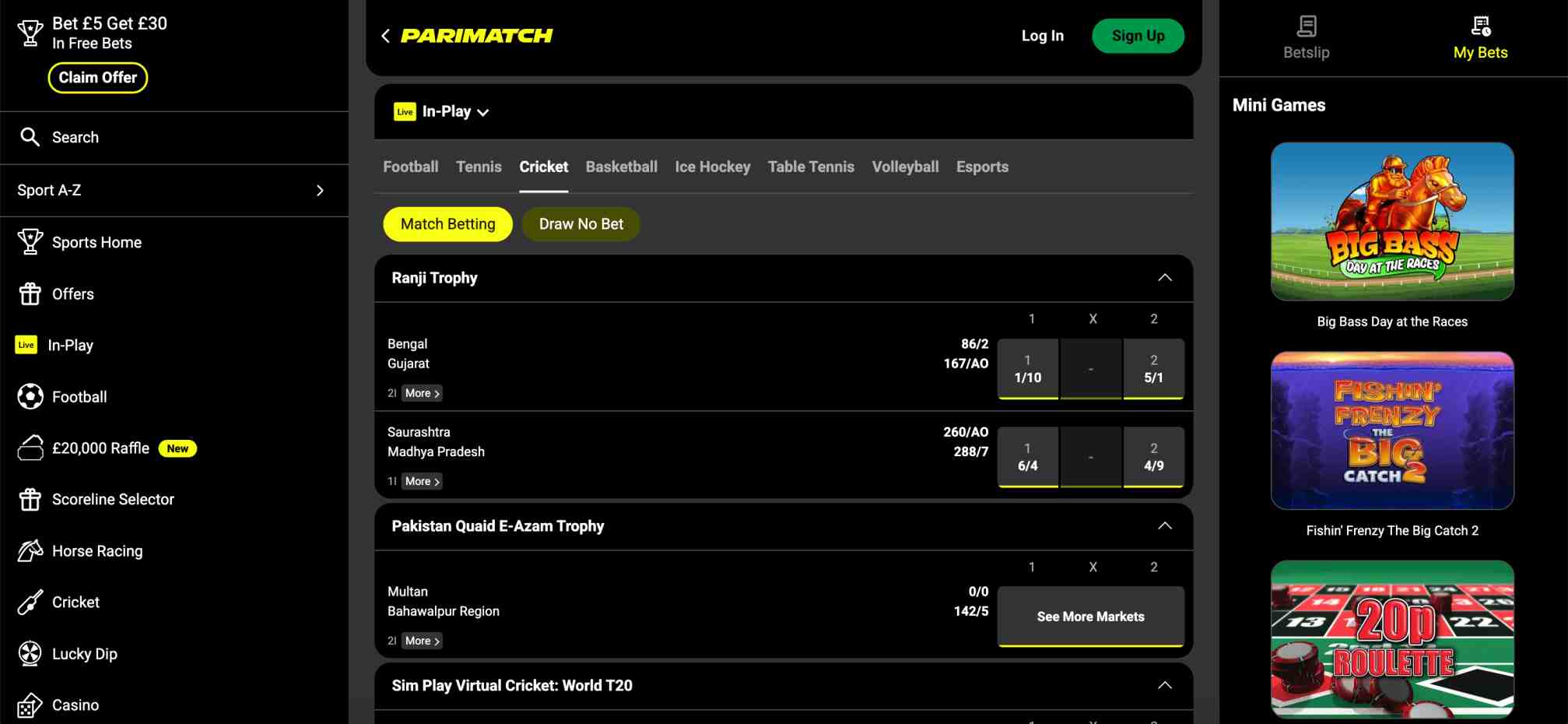This screenshot has width=1568, height=724.
Task: Select the Match Betting market filter
Action: 447,224
